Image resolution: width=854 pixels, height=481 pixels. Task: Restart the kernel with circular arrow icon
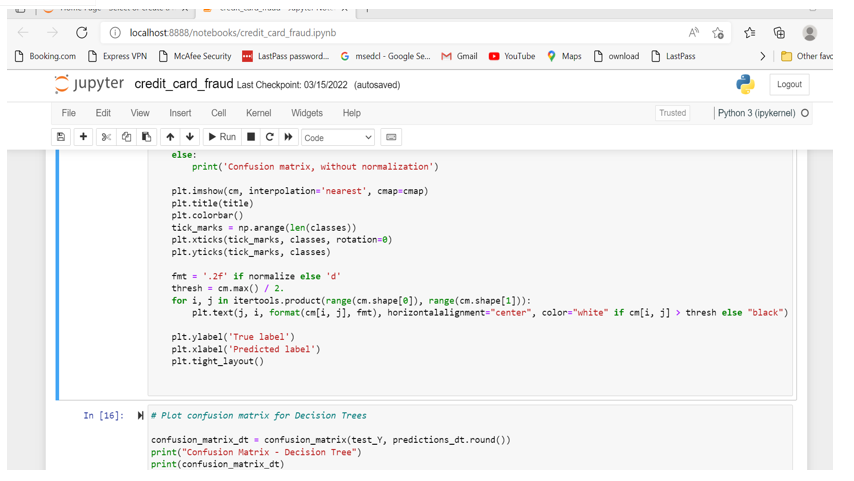pos(270,137)
